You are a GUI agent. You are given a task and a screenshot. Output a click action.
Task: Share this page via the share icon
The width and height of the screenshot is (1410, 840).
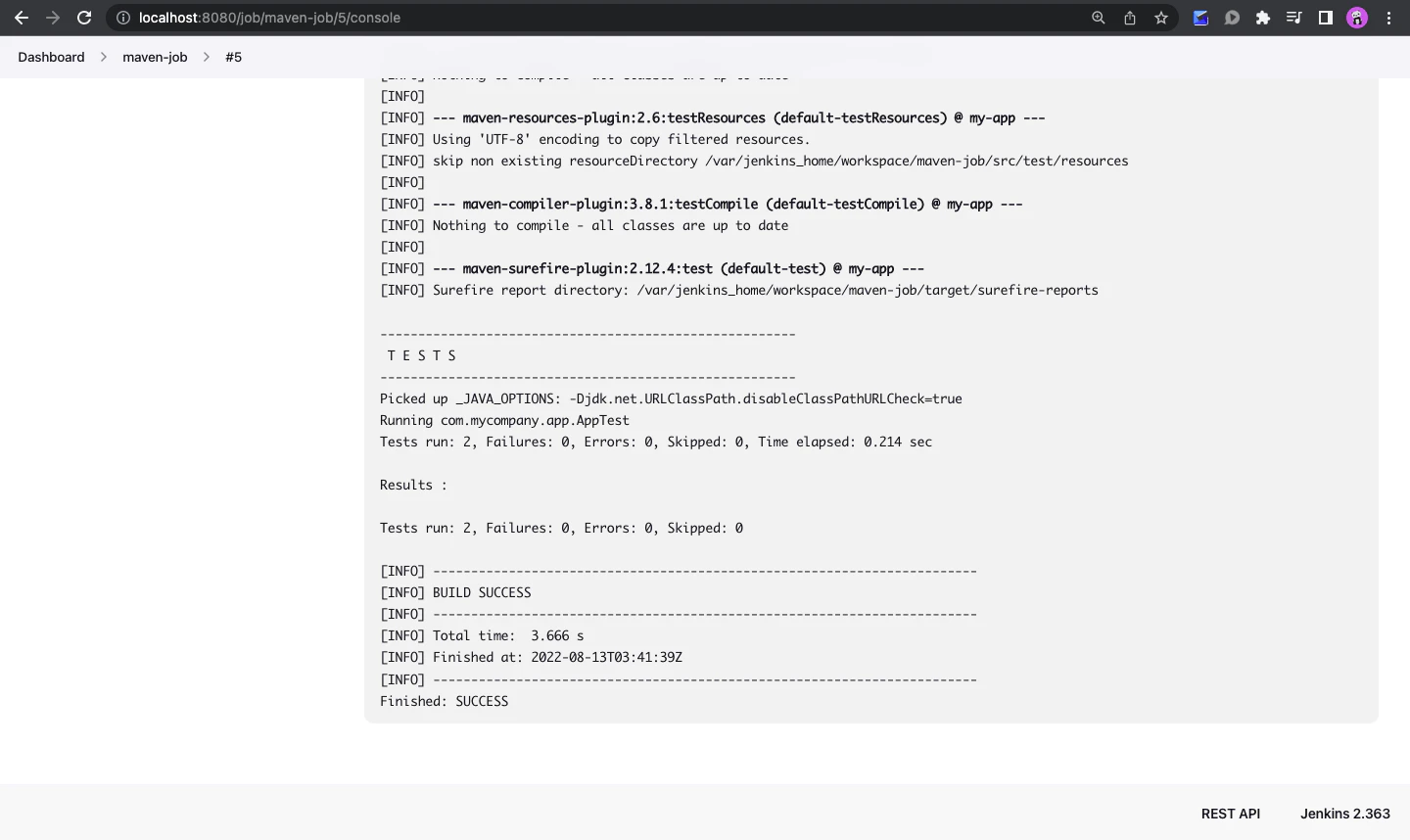pos(1130,18)
